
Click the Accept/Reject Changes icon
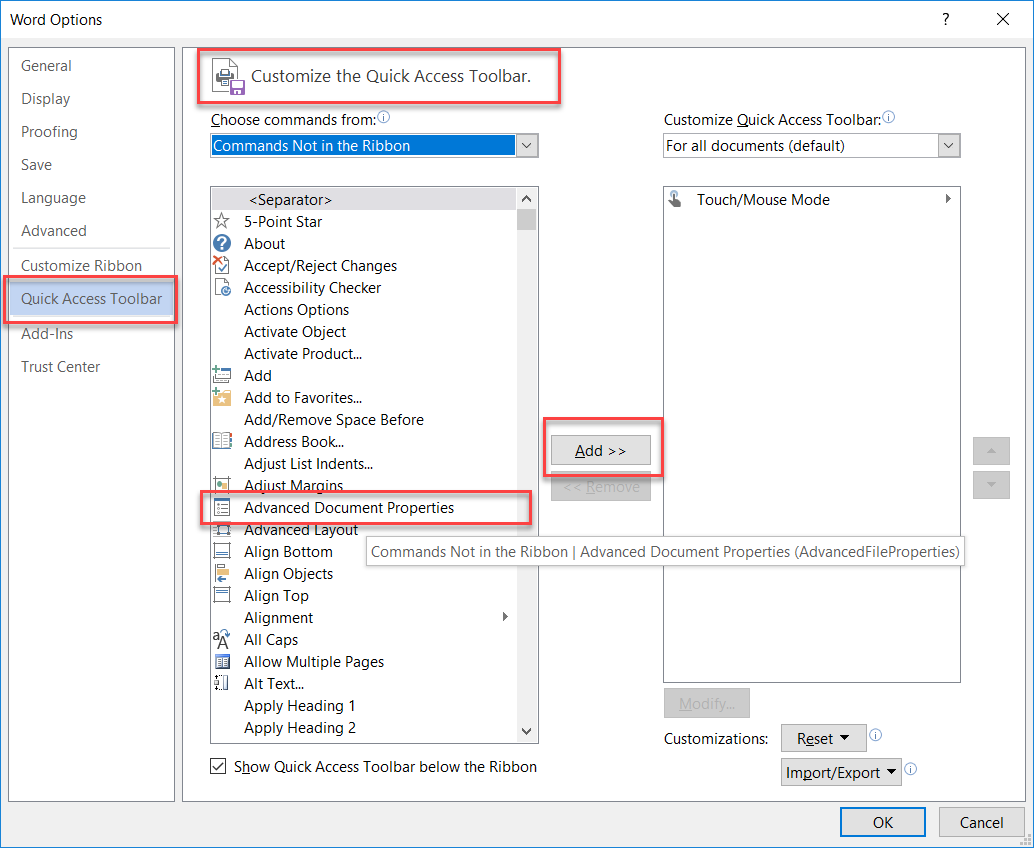click(222, 265)
